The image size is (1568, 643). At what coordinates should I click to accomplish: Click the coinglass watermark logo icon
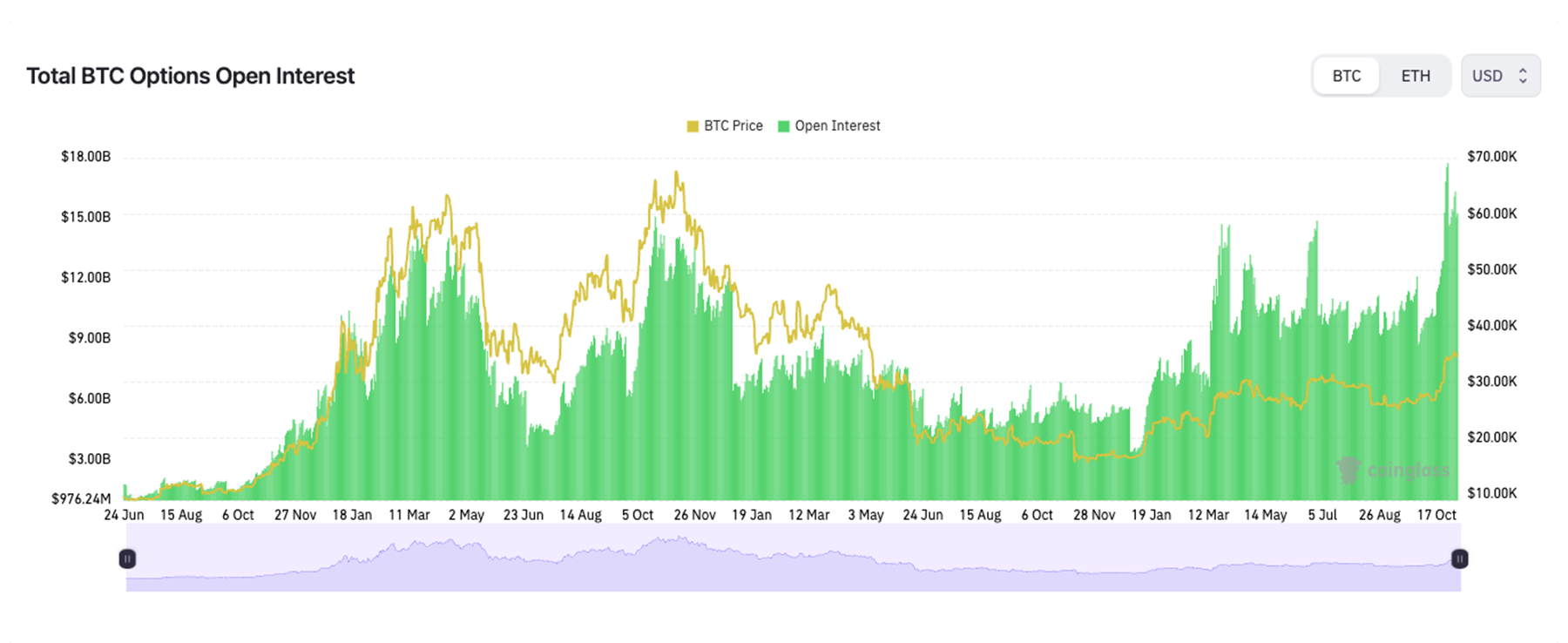point(1348,470)
